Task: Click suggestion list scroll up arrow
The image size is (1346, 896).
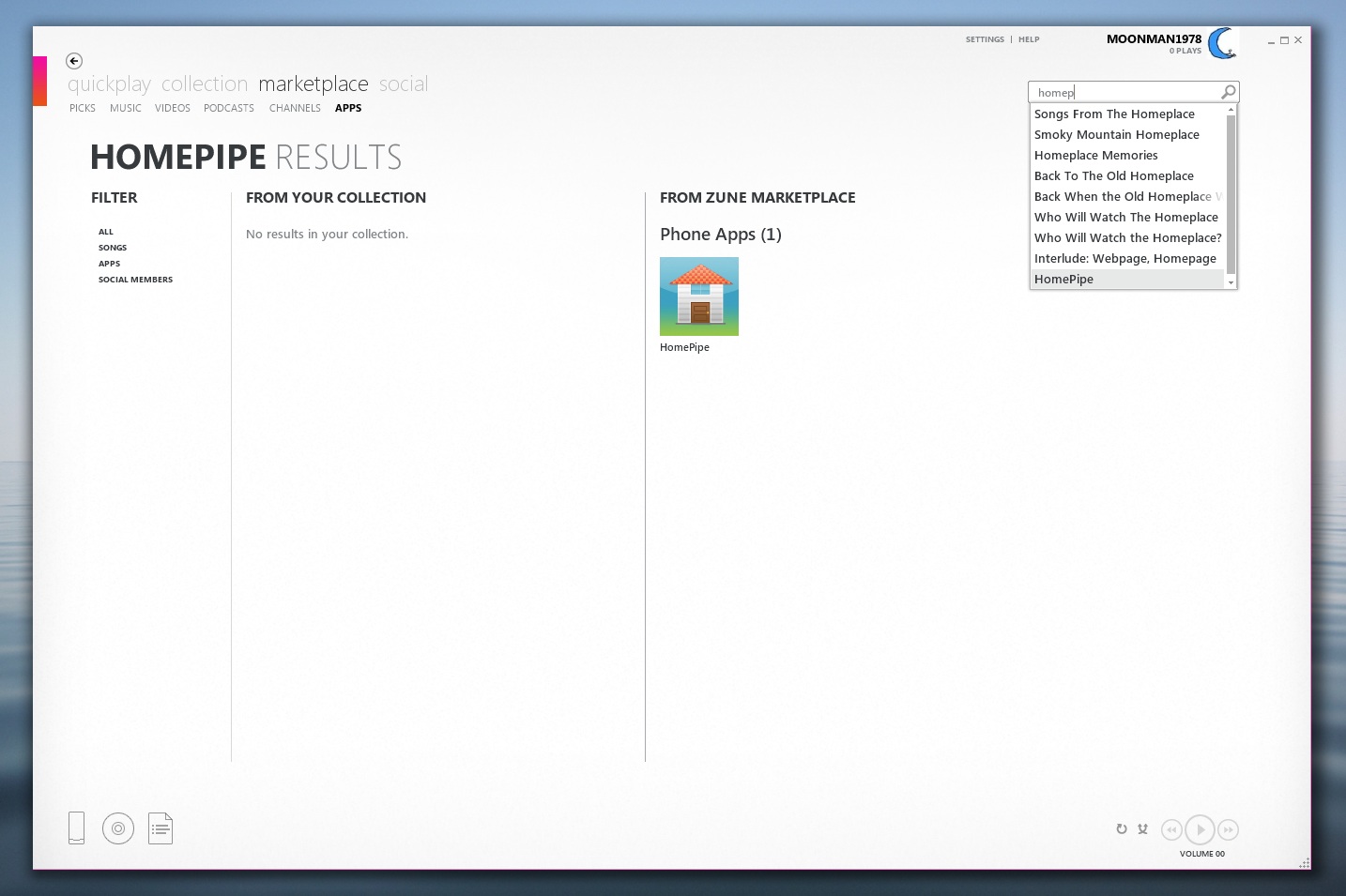Action: (x=1231, y=110)
